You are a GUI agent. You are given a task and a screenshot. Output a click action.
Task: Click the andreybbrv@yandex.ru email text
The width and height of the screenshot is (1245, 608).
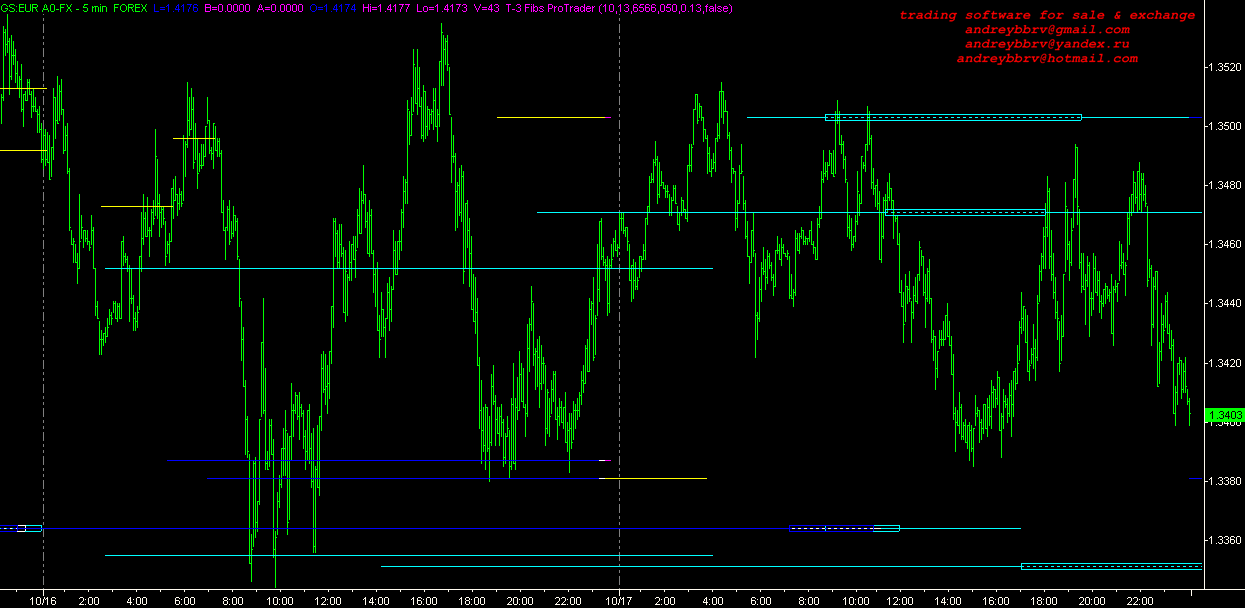tap(1046, 45)
